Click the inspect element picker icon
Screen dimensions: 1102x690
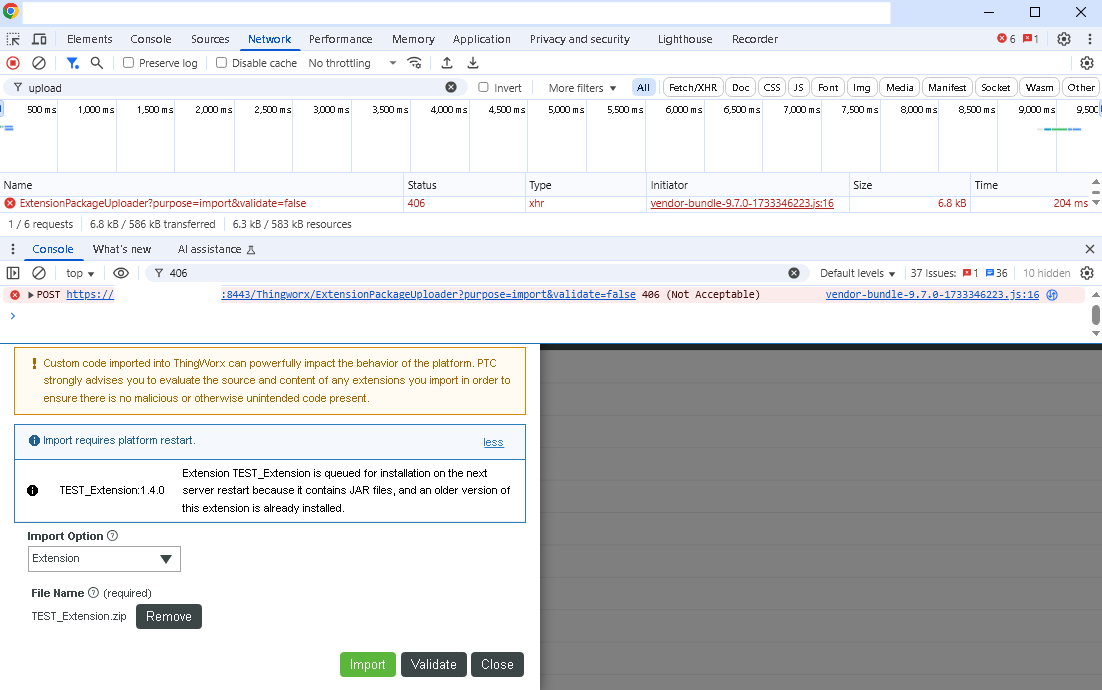13,39
